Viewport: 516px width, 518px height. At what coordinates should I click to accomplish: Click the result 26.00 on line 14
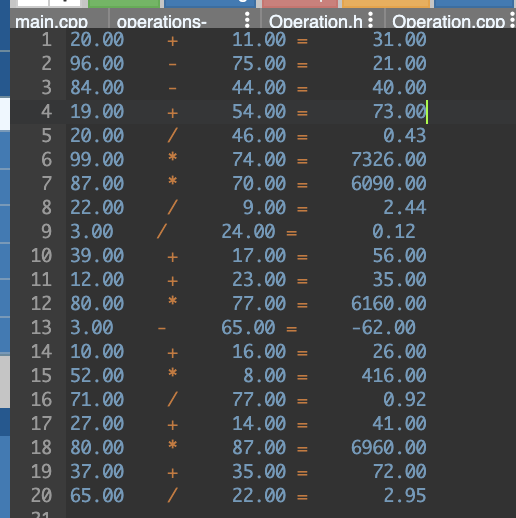tap(399, 352)
